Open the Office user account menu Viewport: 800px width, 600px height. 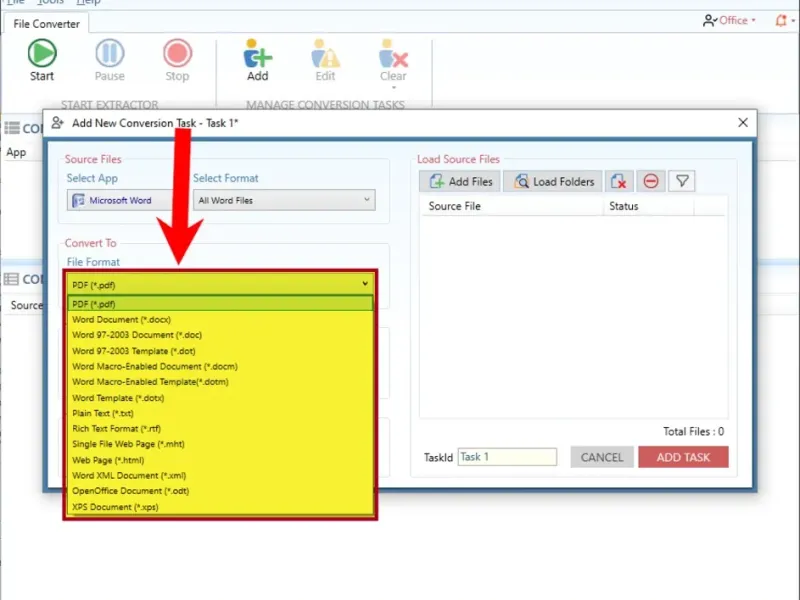pos(729,20)
